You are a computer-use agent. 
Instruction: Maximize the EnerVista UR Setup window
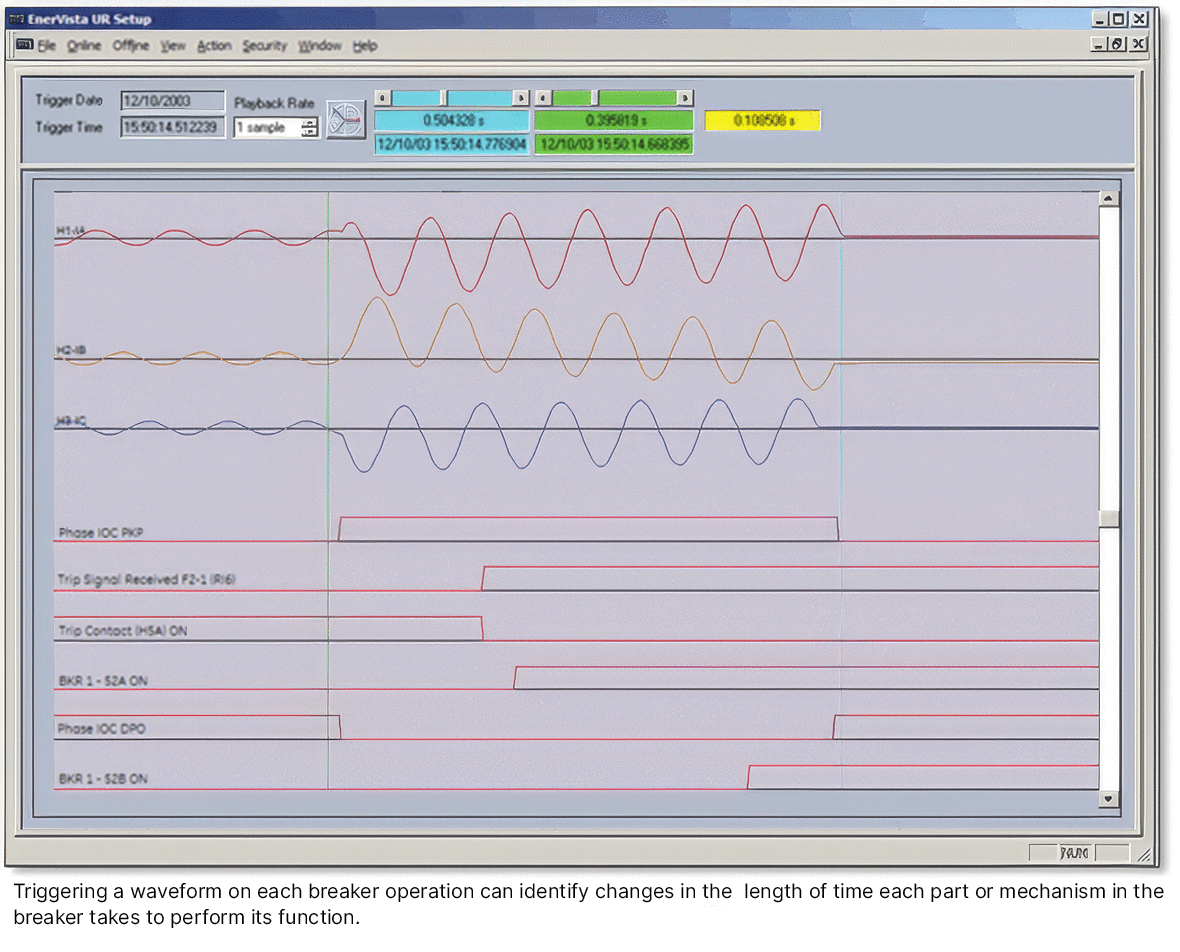point(1119,19)
